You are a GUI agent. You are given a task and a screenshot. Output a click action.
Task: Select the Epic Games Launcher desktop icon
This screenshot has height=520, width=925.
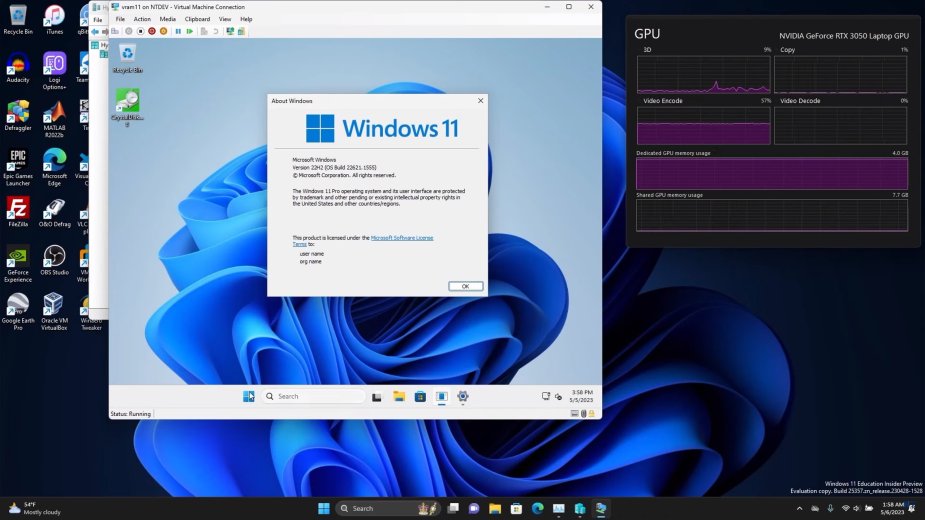pyautogui.click(x=18, y=168)
